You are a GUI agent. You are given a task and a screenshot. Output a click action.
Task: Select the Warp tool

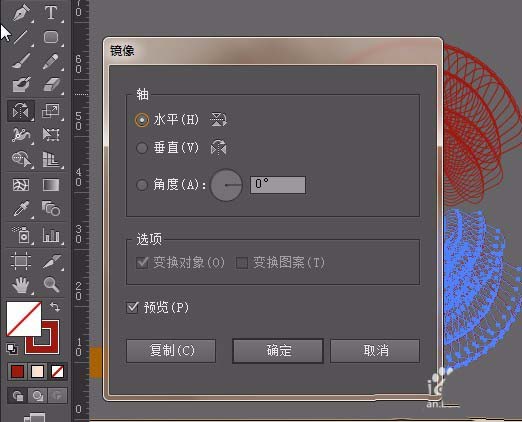(21, 135)
